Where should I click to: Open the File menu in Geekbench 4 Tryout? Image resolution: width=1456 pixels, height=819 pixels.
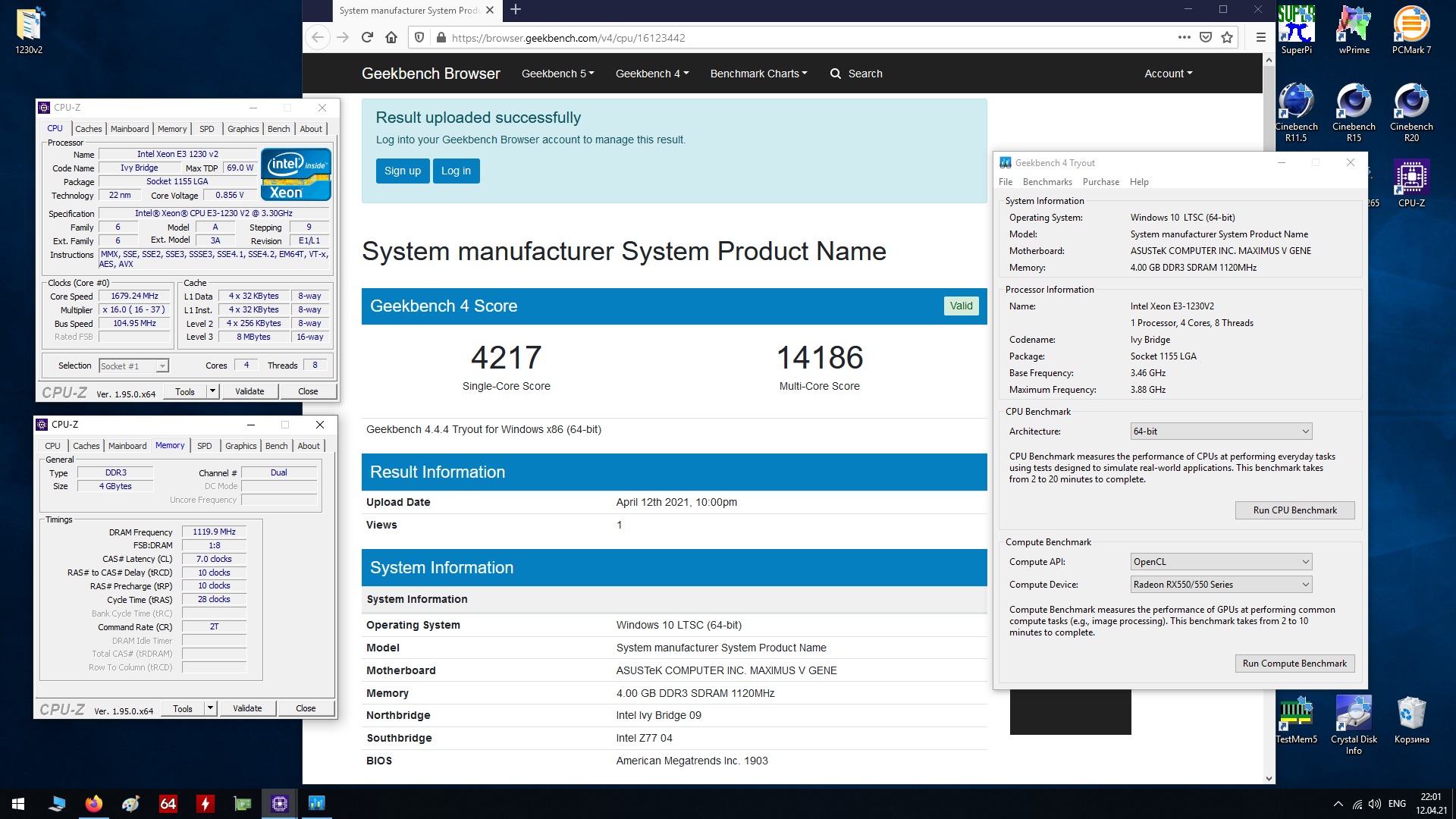pos(1006,182)
